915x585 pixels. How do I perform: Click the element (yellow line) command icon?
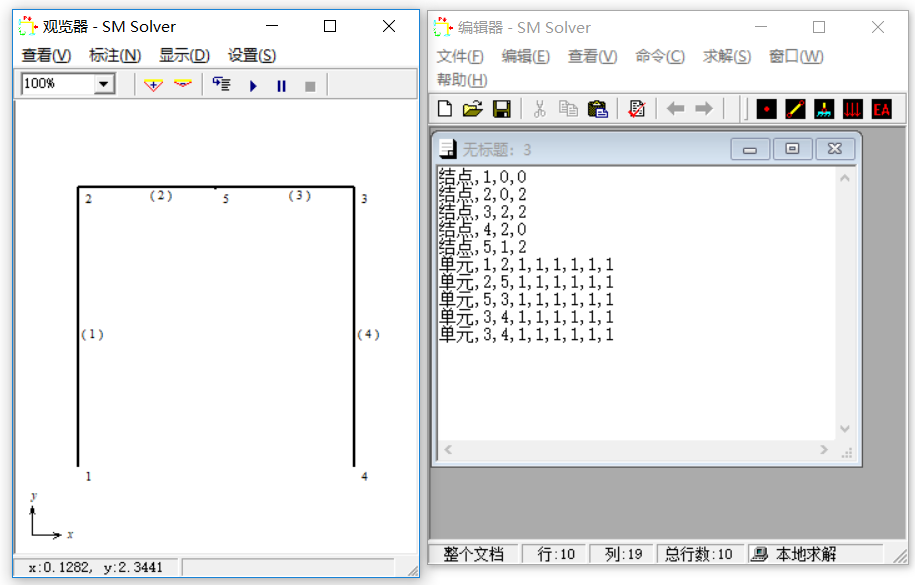795,109
